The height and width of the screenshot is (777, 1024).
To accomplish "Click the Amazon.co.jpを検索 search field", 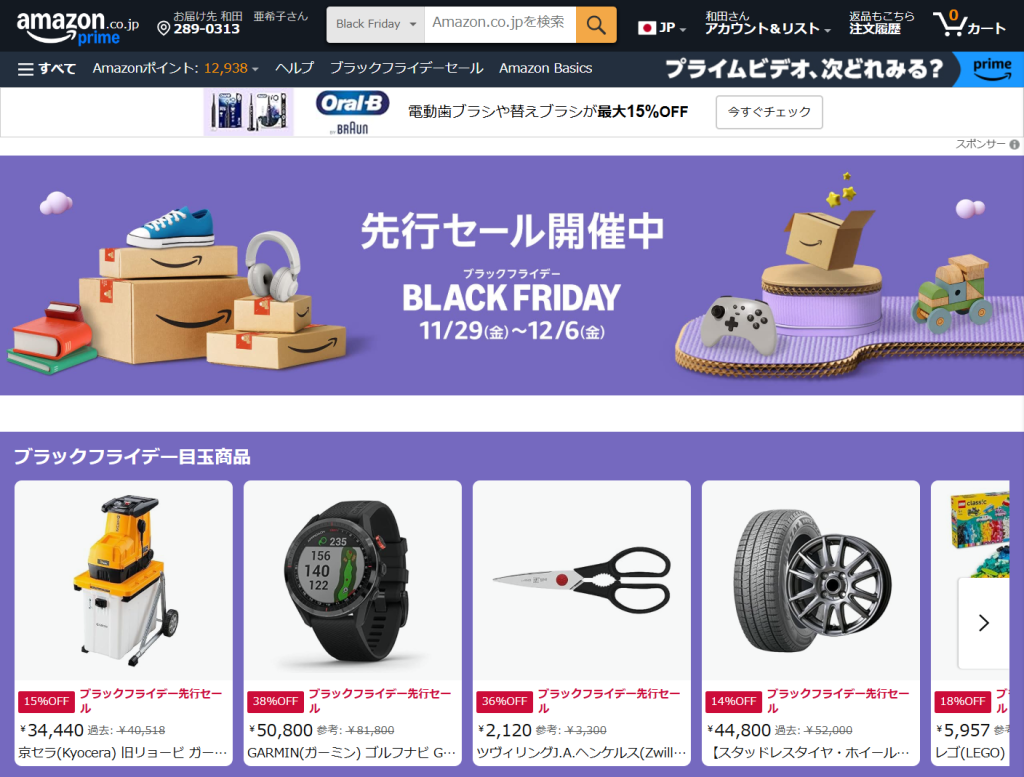I will click(500, 25).
